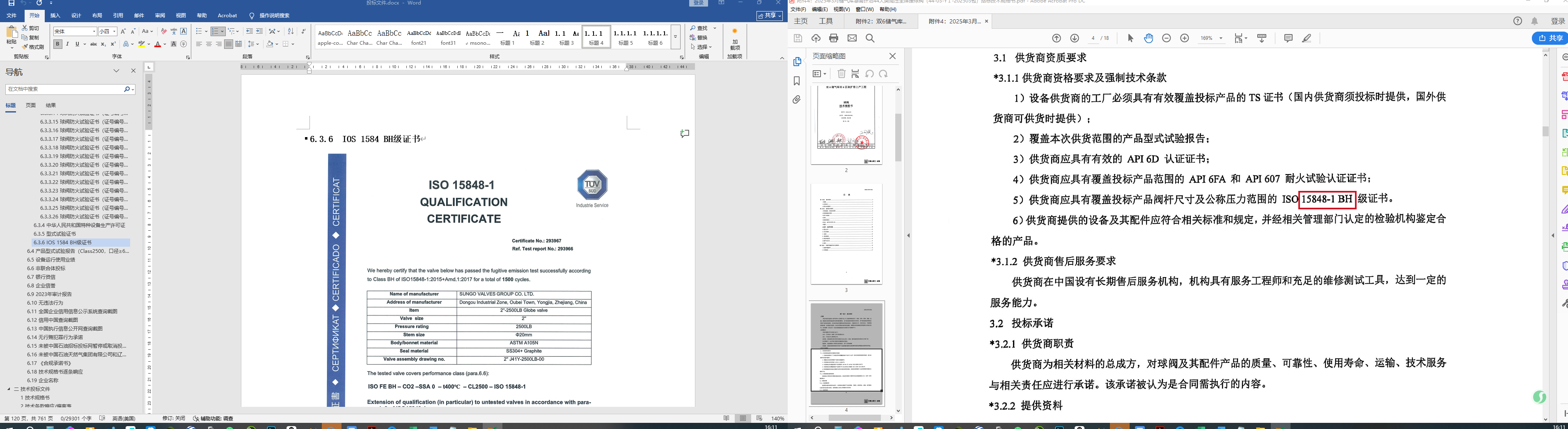Click the Word Share (共享) button
This screenshot has height=429, width=1568.
click(x=770, y=15)
